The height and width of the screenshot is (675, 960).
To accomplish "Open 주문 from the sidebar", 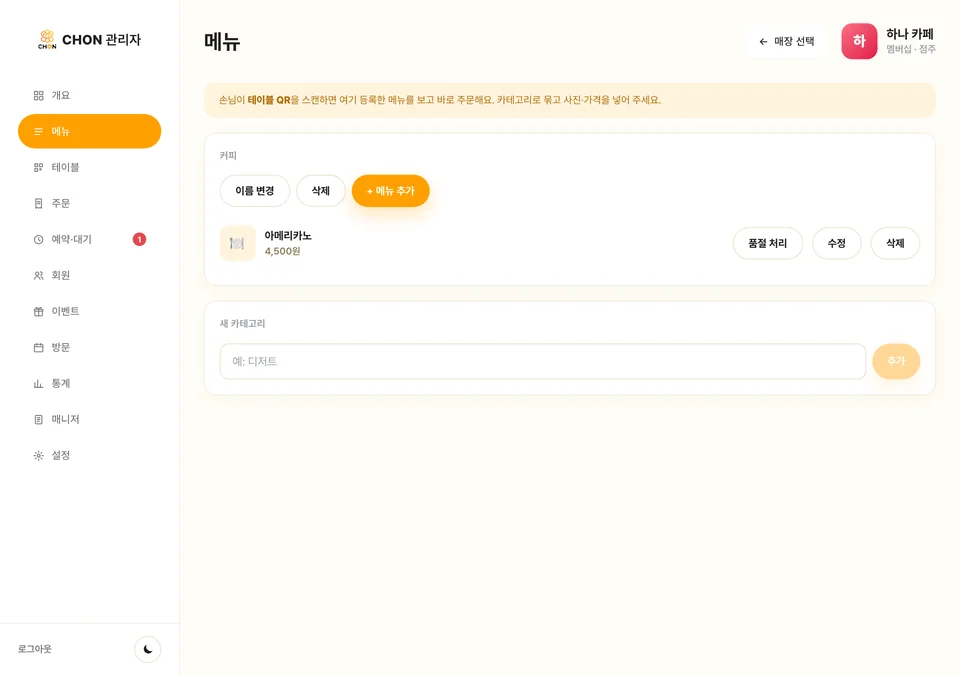I will (x=89, y=203).
